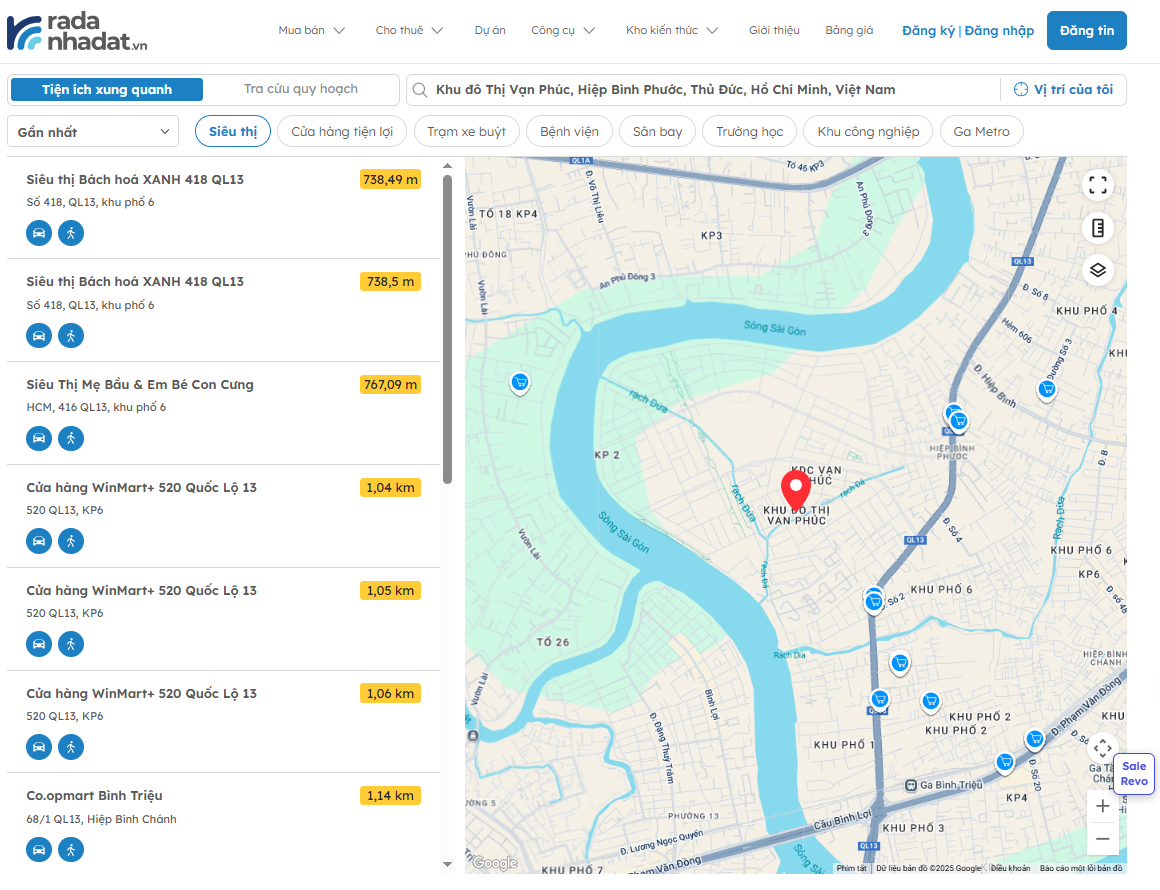Image resolution: width=1160 pixels, height=890 pixels.
Task: Open the Gần nhất sort dropdown
Action: coord(93,132)
